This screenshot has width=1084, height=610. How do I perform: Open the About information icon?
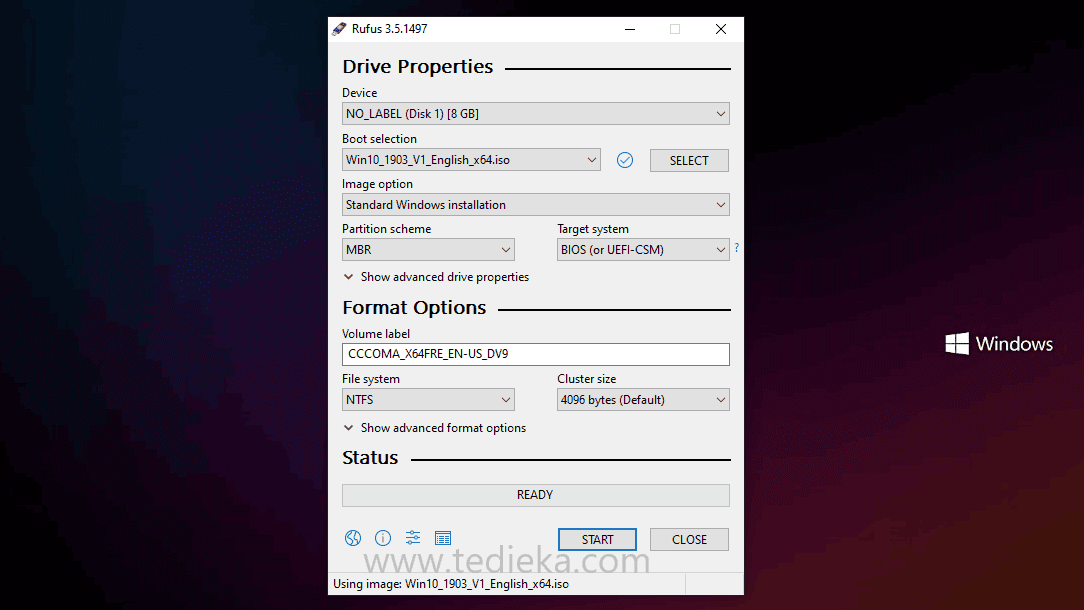pos(382,538)
